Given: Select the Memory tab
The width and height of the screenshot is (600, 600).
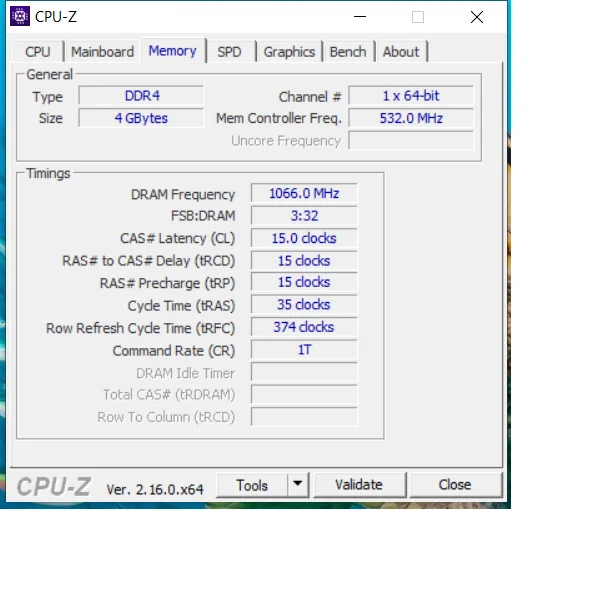Looking at the screenshot, I should (173, 51).
